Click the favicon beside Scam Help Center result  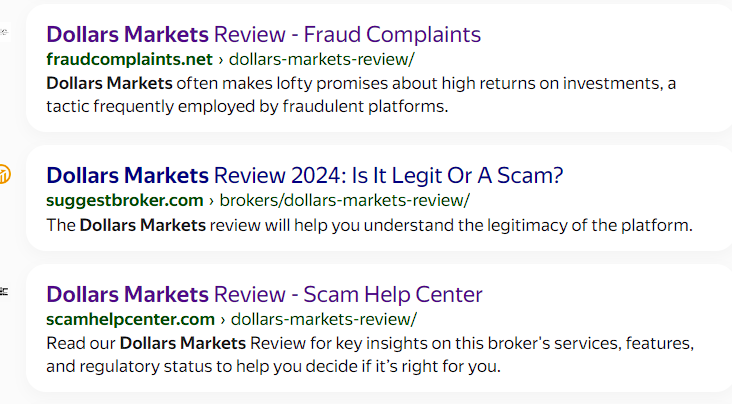pyautogui.click(x=4, y=292)
